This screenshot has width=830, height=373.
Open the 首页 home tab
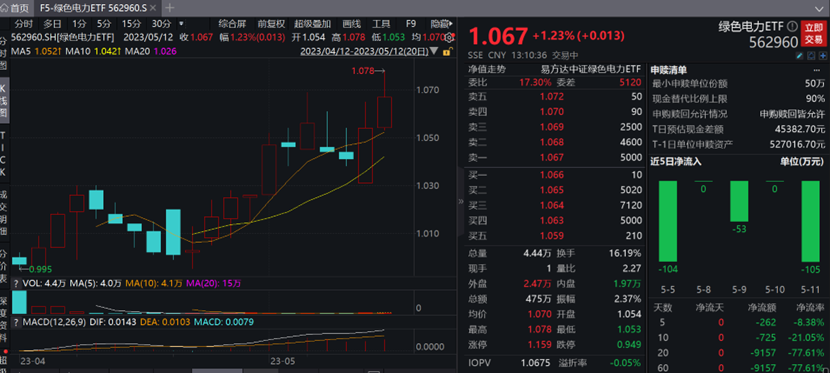pyautogui.click(x=15, y=8)
